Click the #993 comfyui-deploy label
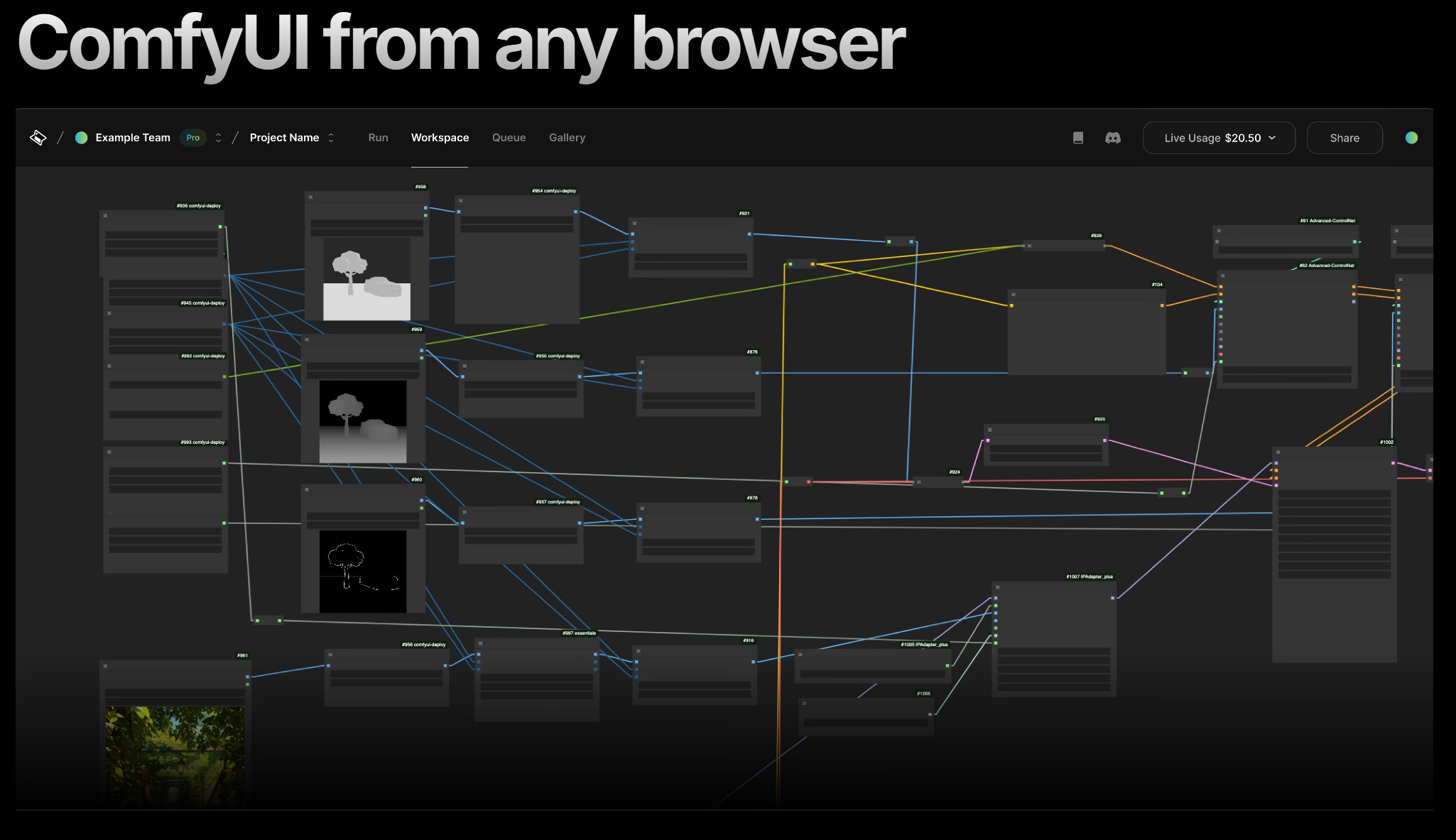This screenshot has height=840, width=1456. pyautogui.click(x=202, y=442)
